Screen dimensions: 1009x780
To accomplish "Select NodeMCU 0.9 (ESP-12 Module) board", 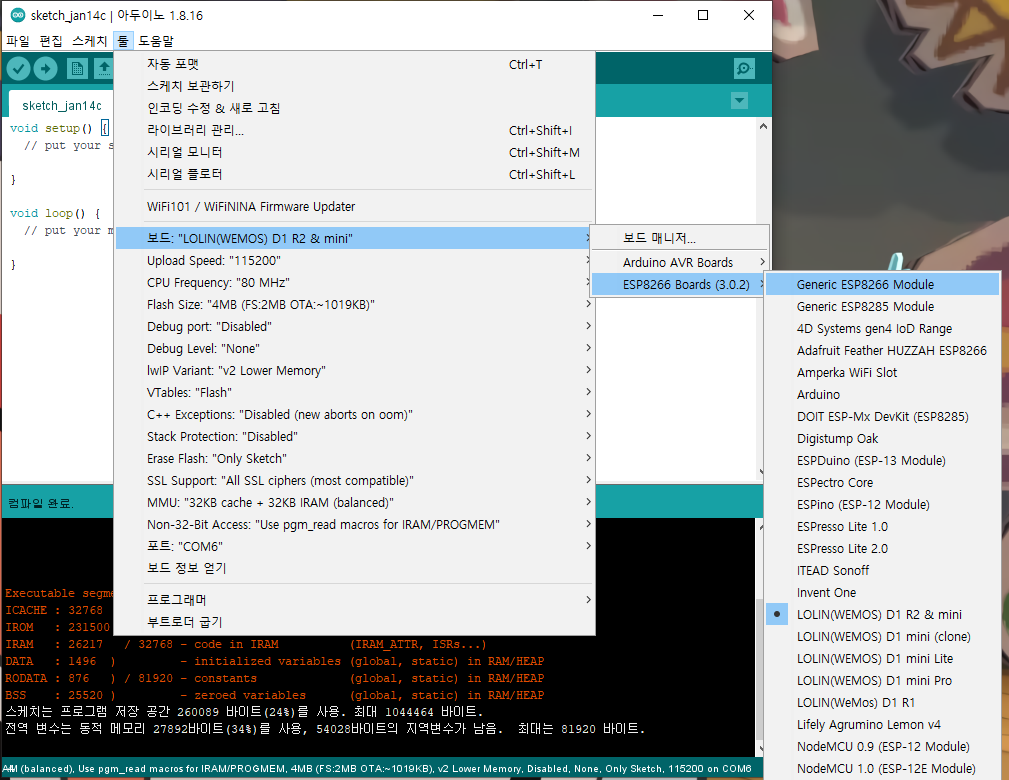I will tap(883, 747).
